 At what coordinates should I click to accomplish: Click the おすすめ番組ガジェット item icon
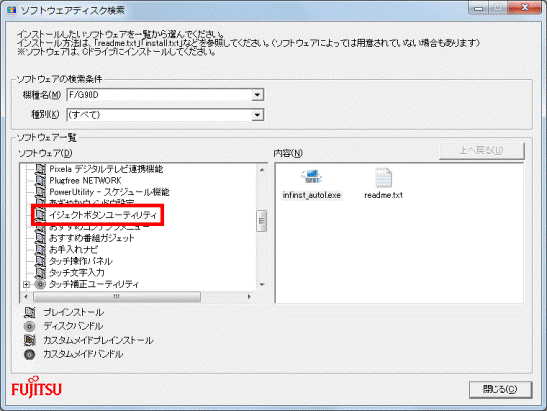click(40, 238)
